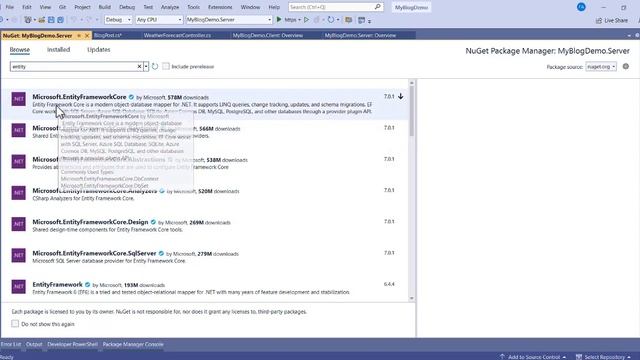Open NuGet package source settings gear
The height and width of the screenshot is (360, 640).
tap(626, 66)
